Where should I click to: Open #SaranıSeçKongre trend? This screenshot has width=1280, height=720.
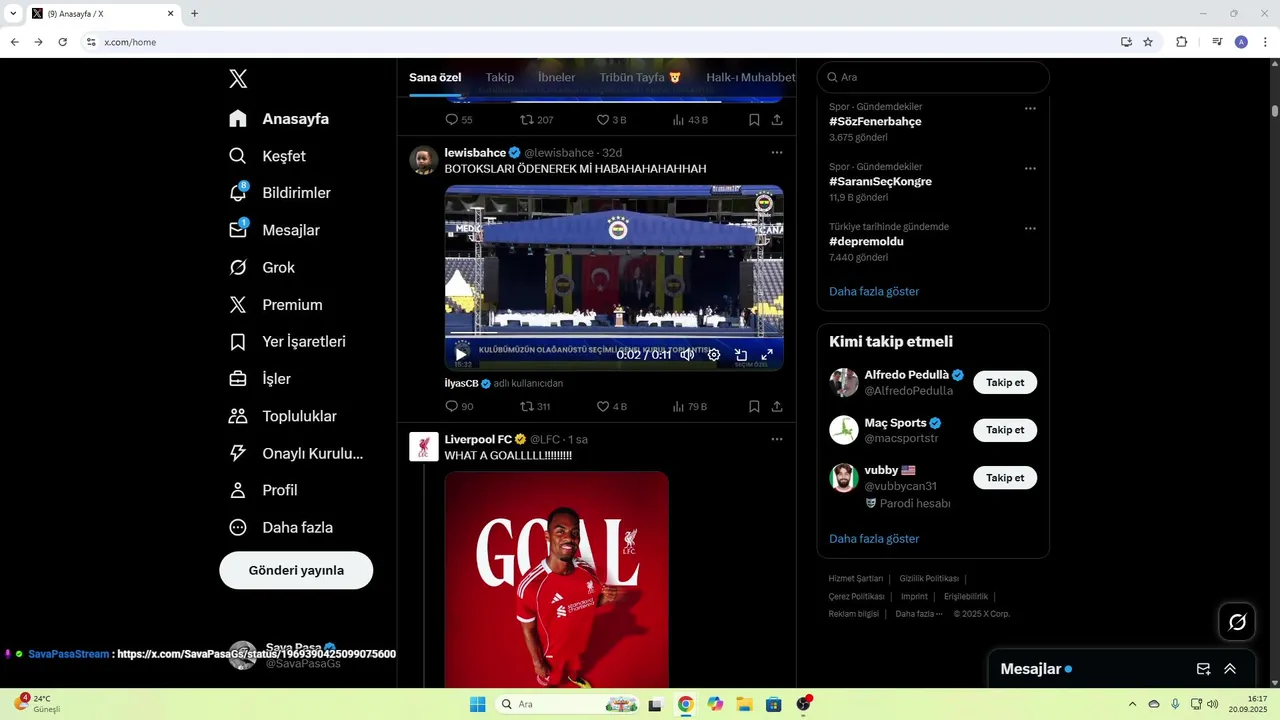[880, 181]
